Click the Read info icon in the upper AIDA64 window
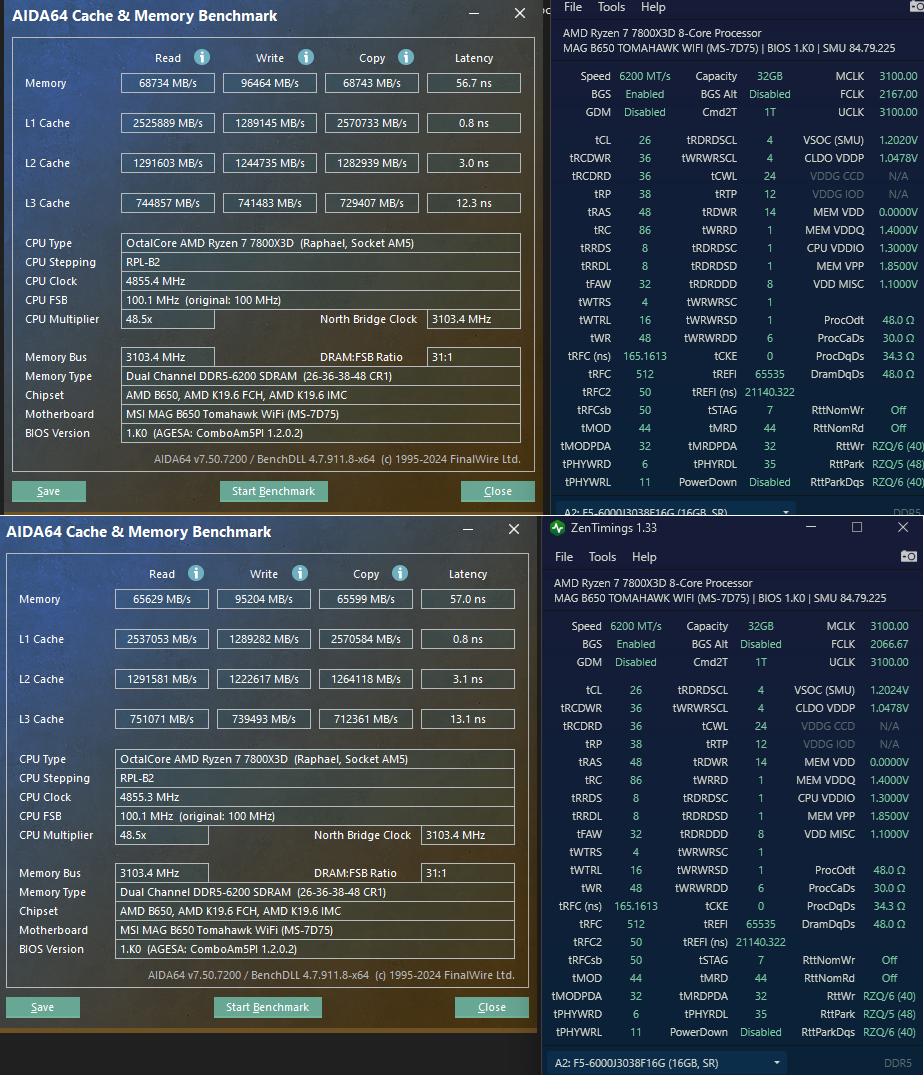Image resolution: width=924 pixels, height=1075 pixels. pos(202,57)
